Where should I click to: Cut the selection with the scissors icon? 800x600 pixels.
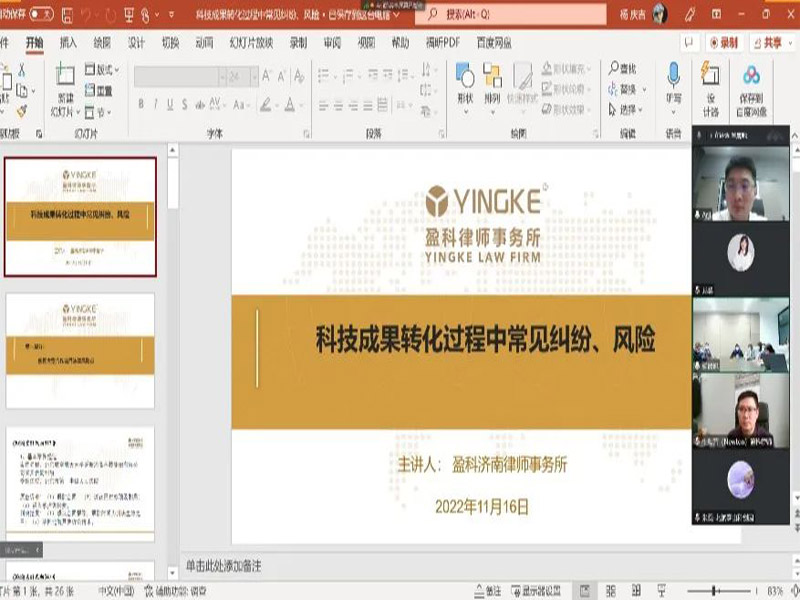pyautogui.click(x=22, y=70)
